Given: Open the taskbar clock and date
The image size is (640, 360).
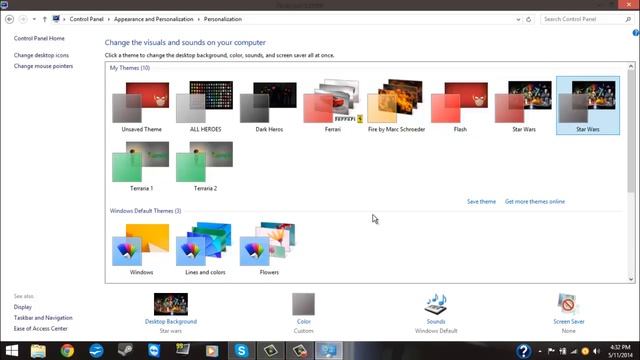Looking at the screenshot, I should point(620,351).
